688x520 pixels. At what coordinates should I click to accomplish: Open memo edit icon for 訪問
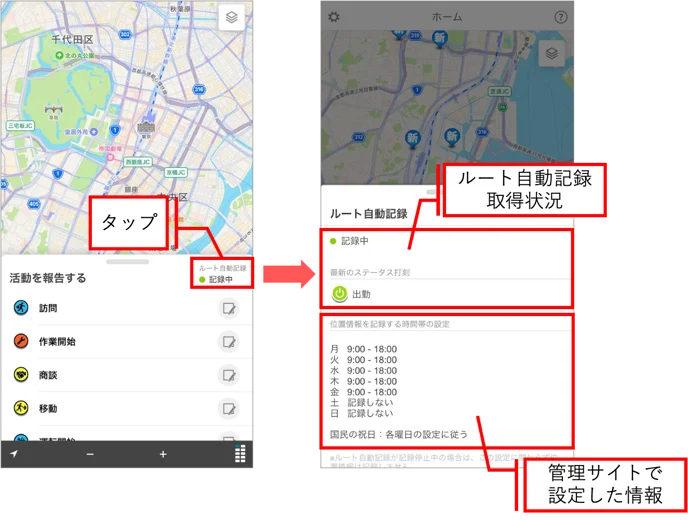[229, 308]
